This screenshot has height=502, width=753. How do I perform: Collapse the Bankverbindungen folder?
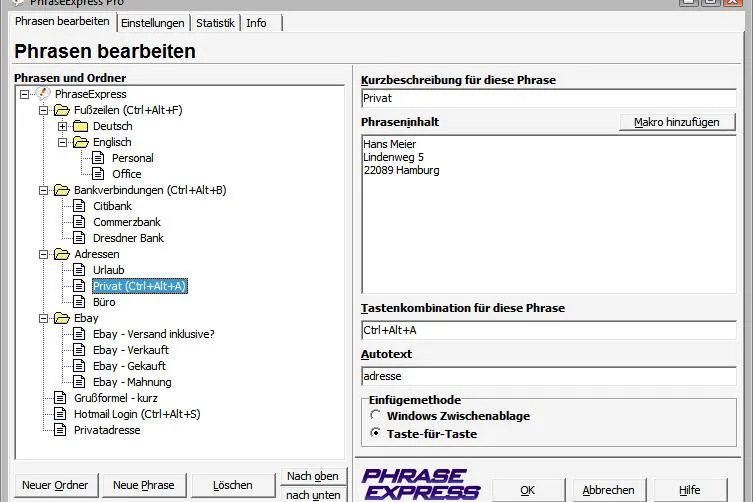click(44, 191)
